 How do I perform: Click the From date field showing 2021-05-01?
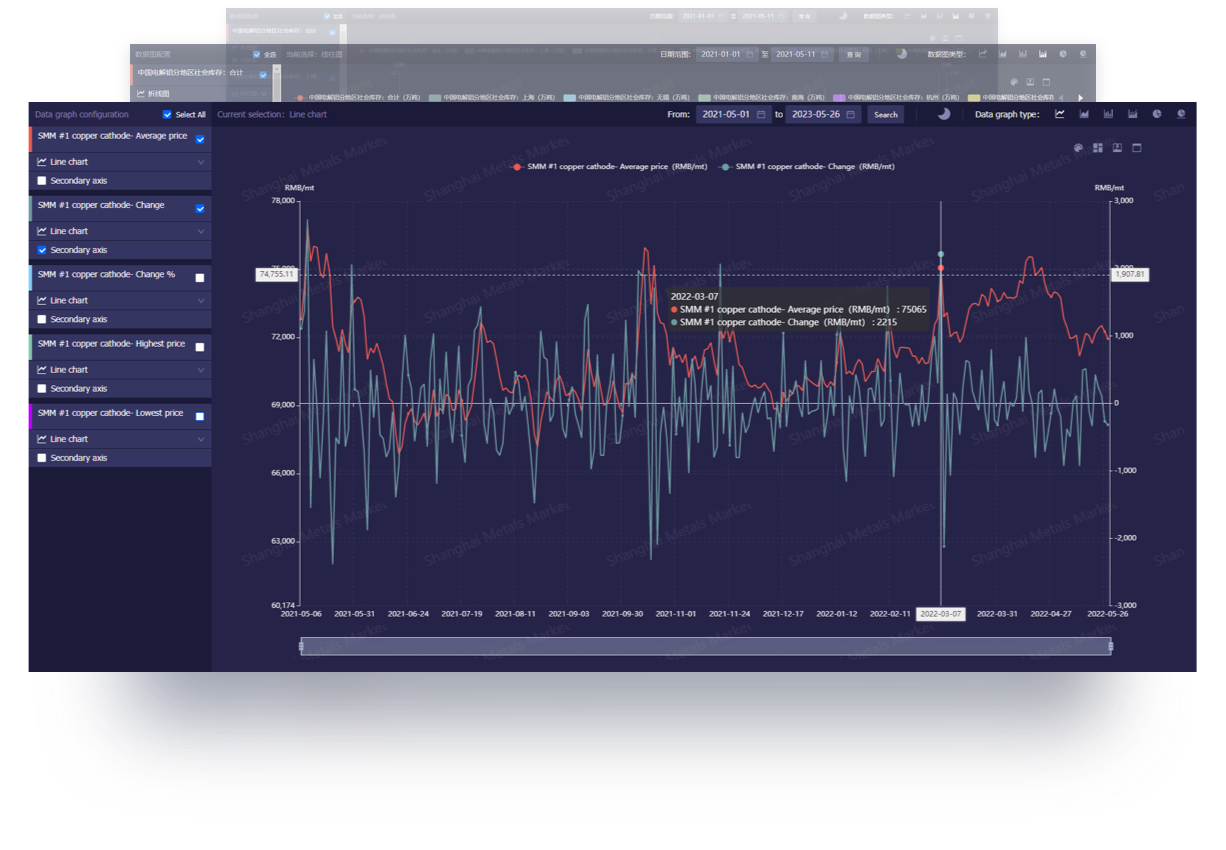coord(728,114)
